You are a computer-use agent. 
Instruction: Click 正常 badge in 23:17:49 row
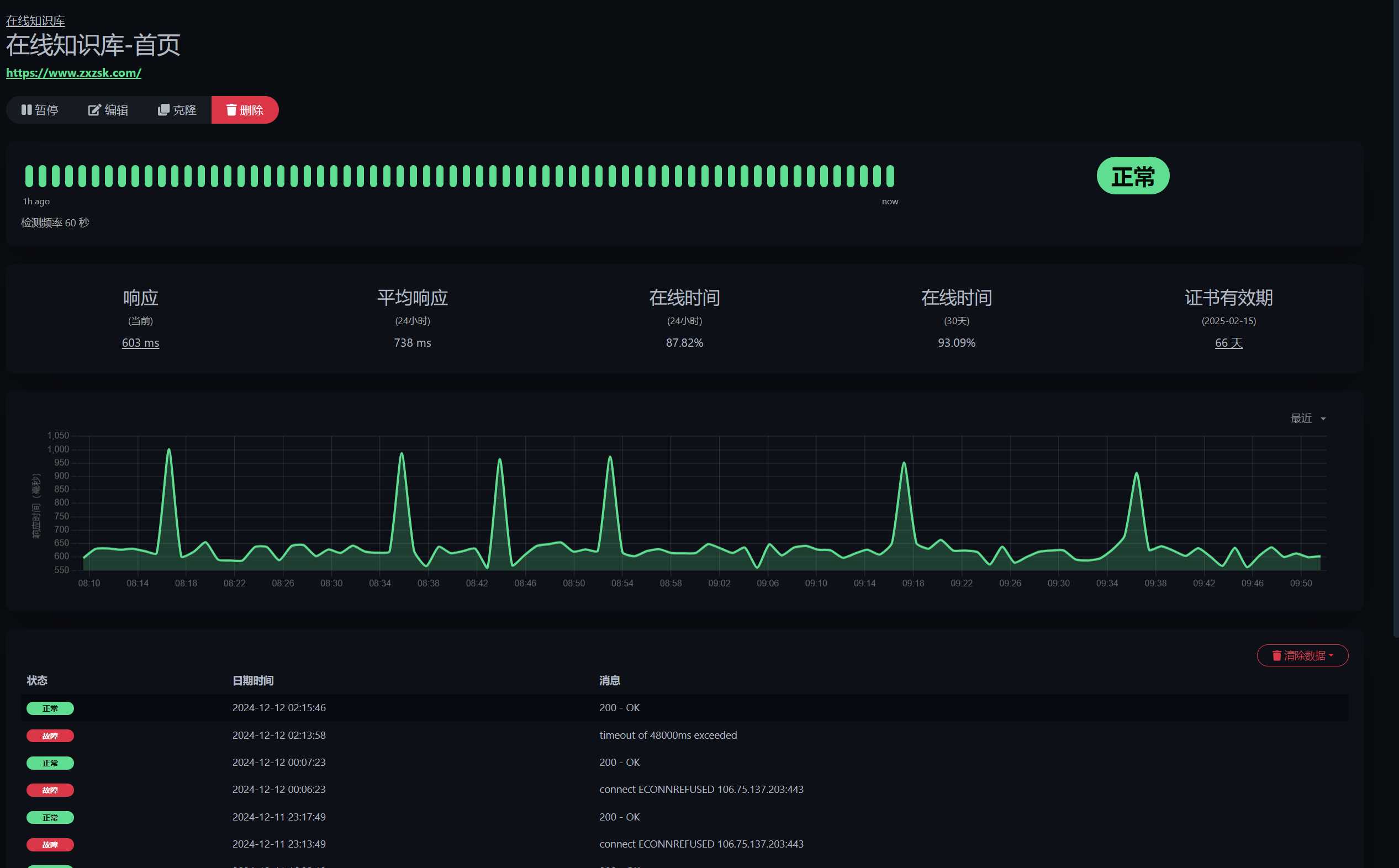point(50,818)
